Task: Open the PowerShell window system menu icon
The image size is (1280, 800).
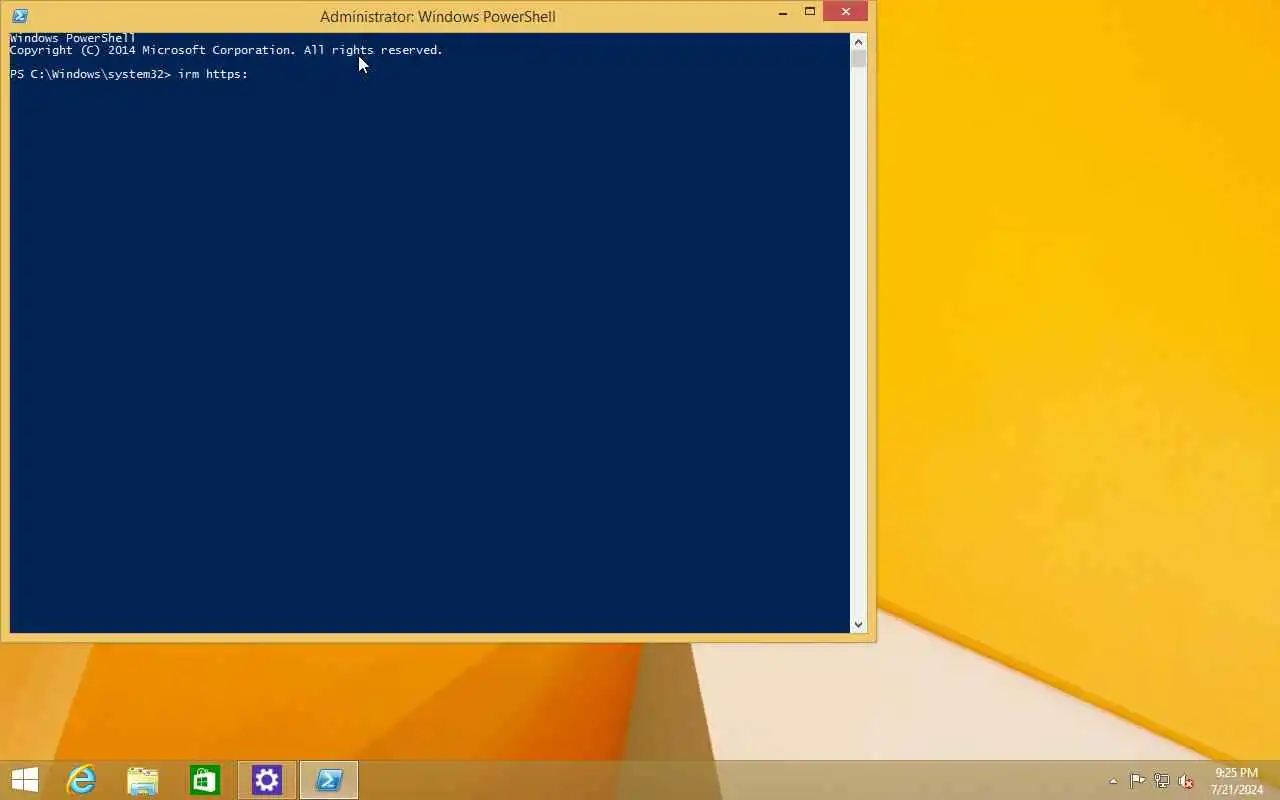Action: coord(19,16)
